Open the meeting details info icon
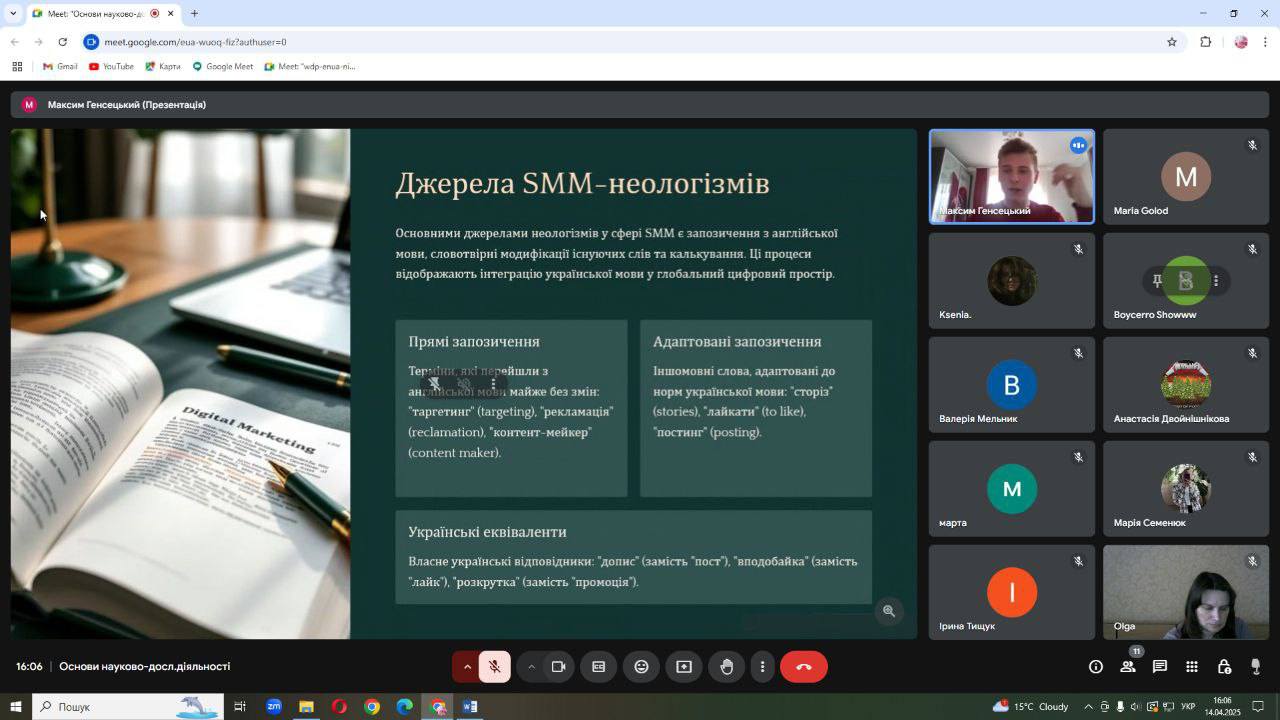1280x720 pixels. 1096,667
